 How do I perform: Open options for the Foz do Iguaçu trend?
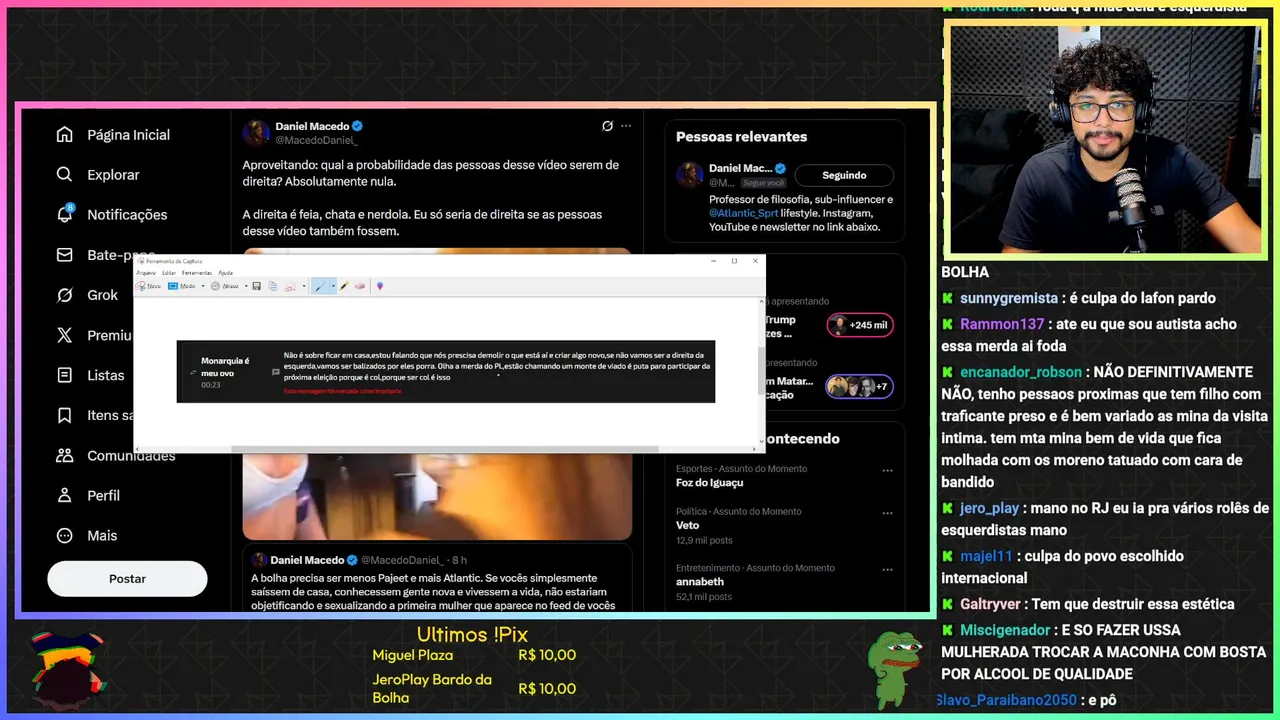(x=887, y=470)
